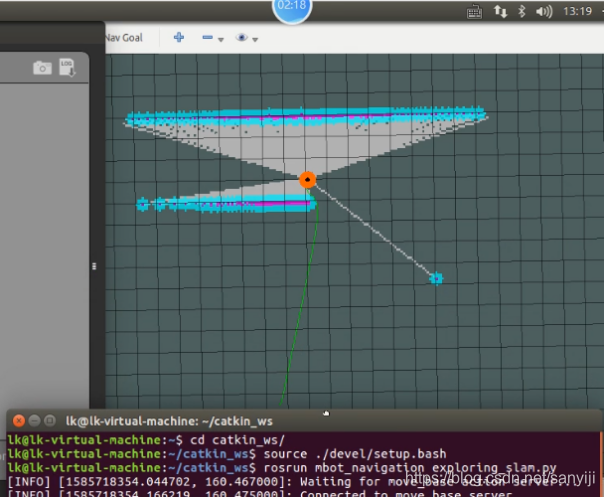Image resolution: width=605 pixels, height=497 pixels.
Task: Click the blue 02:18 timer bubble
Action: click(292, 8)
